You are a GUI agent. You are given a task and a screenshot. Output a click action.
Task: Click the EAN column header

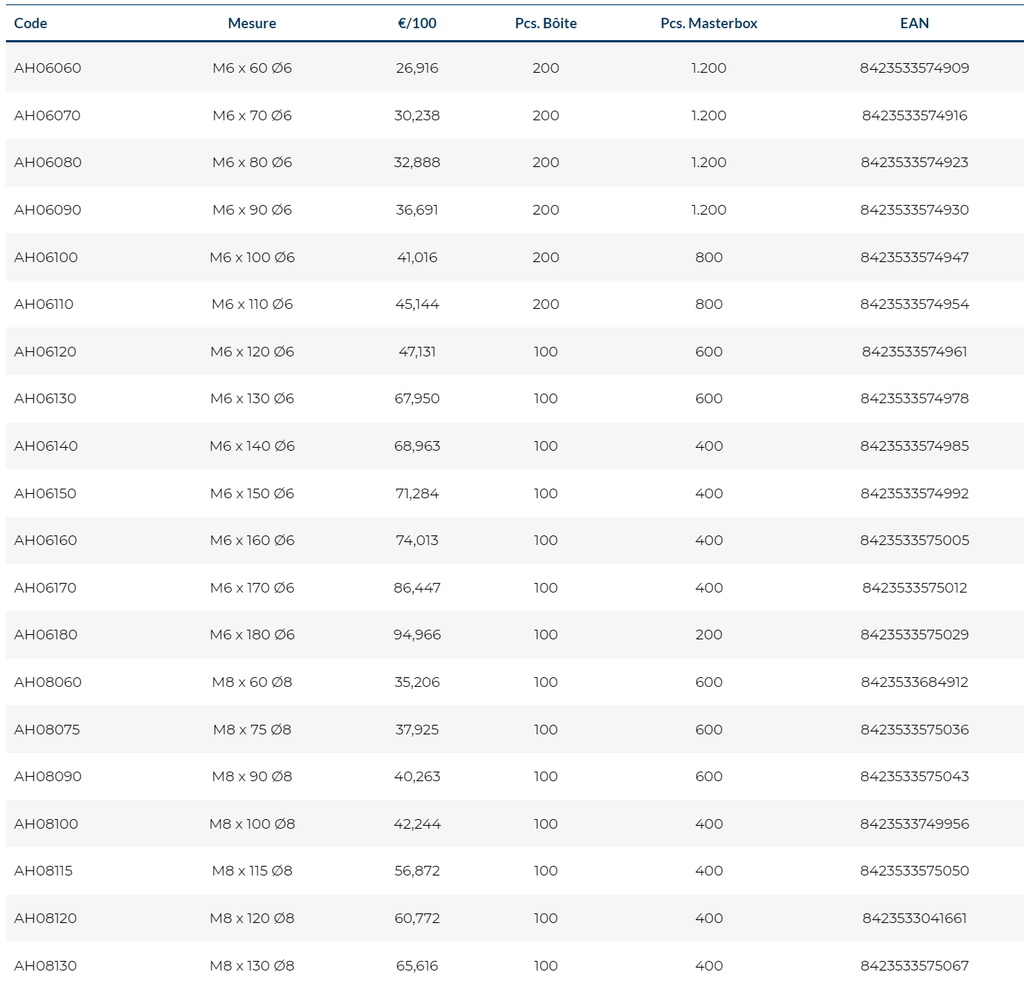(x=914, y=24)
